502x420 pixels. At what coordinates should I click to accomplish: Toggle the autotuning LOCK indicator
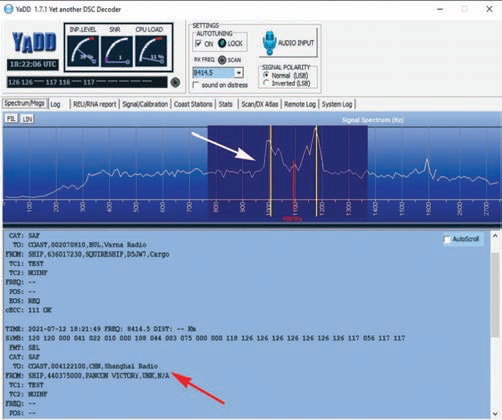222,43
